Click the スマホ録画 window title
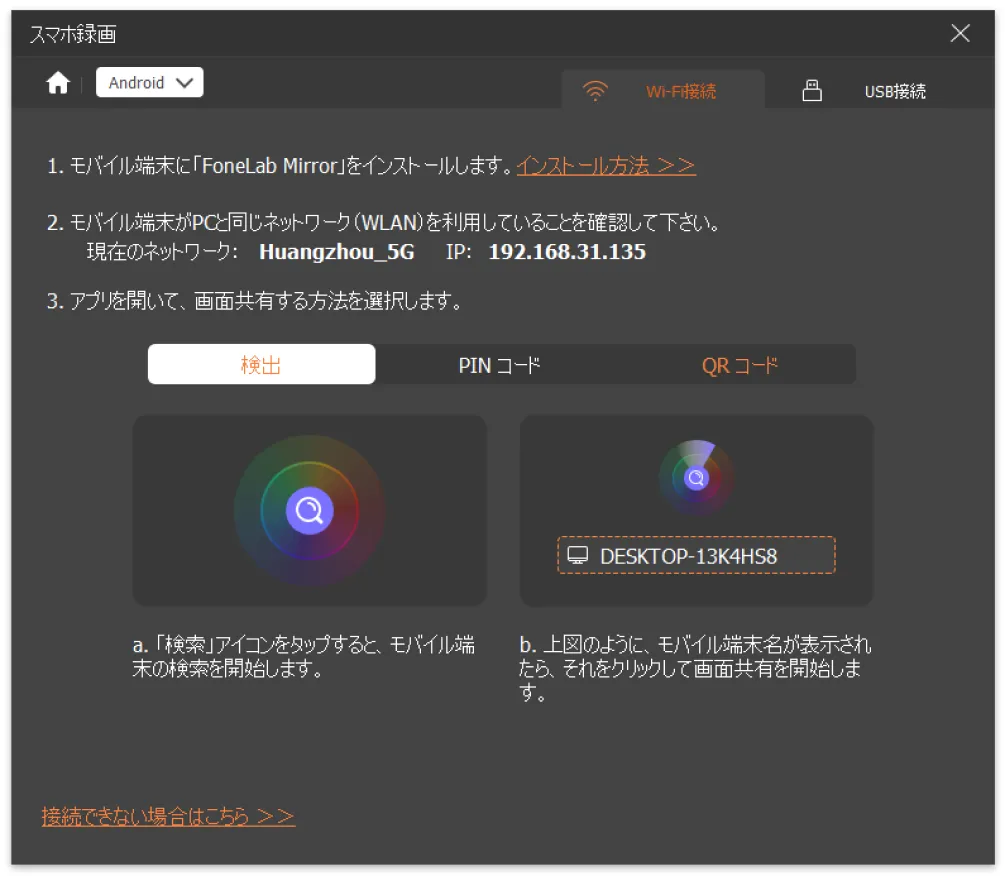Screen dimensions: 1005x876 point(73,34)
